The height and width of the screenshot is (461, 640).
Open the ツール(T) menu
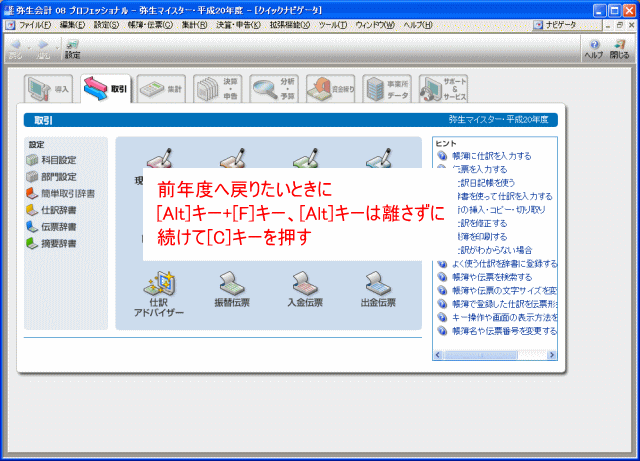333,25
